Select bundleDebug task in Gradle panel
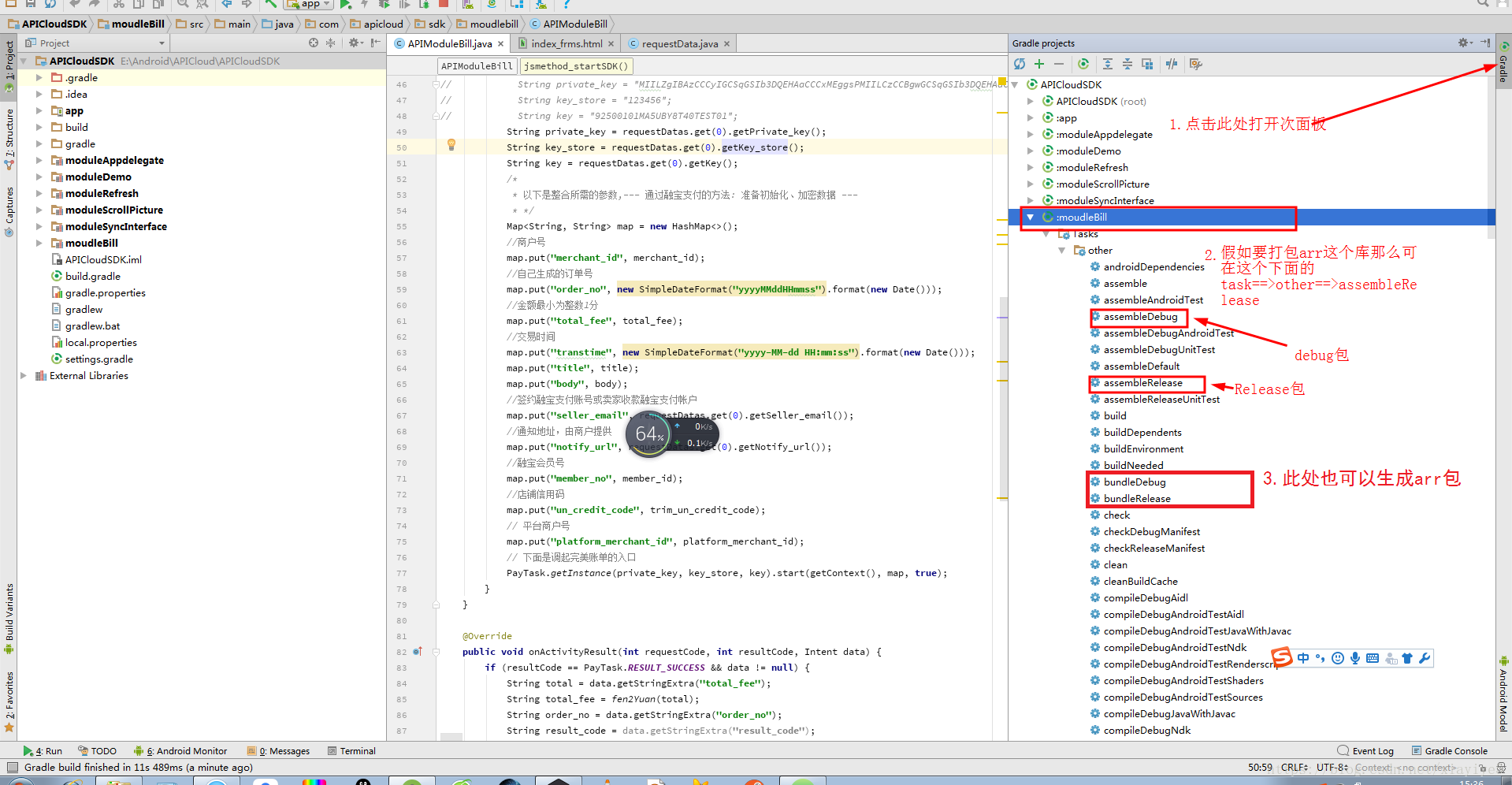This screenshot has width=1512, height=785. tap(1134, 482)
